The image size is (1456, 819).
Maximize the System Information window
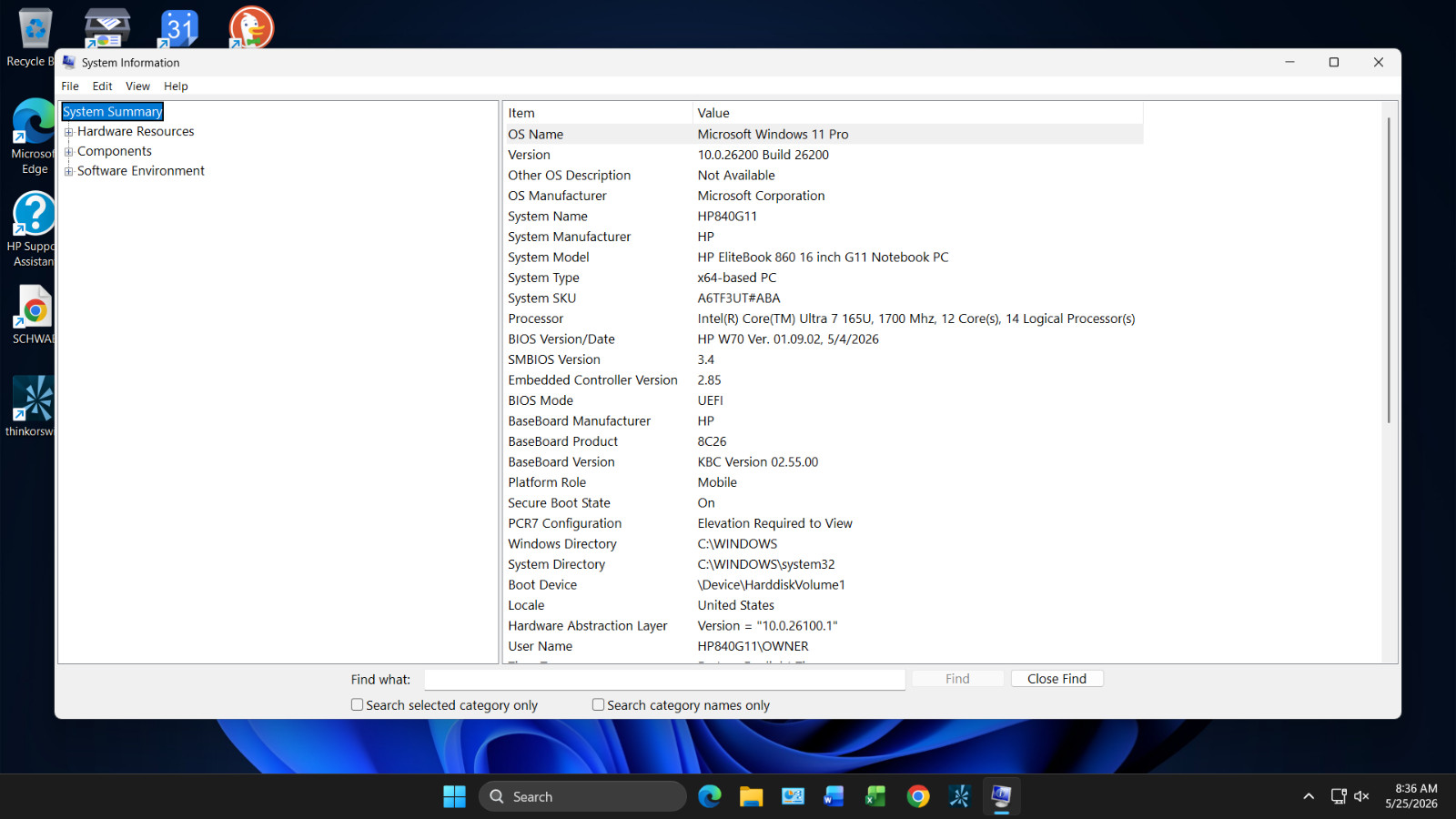1333,62
